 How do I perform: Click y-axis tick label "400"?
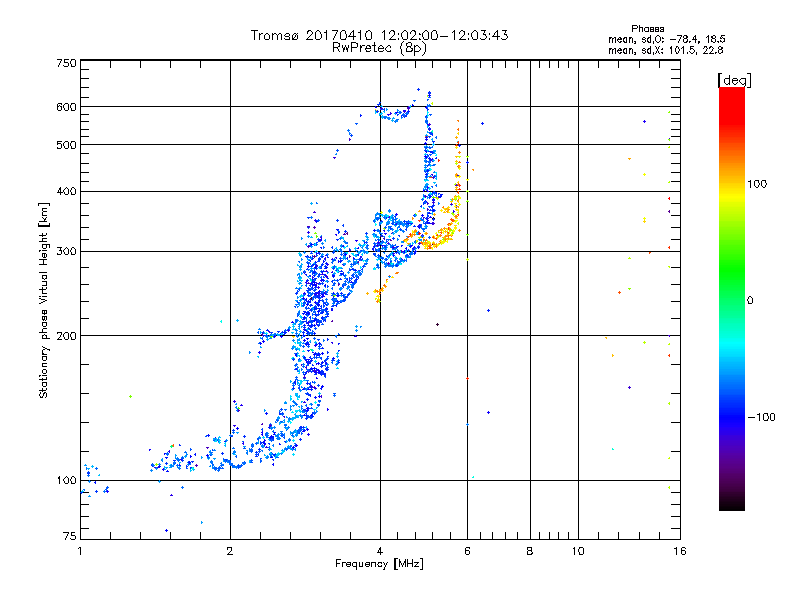[66, 192]
